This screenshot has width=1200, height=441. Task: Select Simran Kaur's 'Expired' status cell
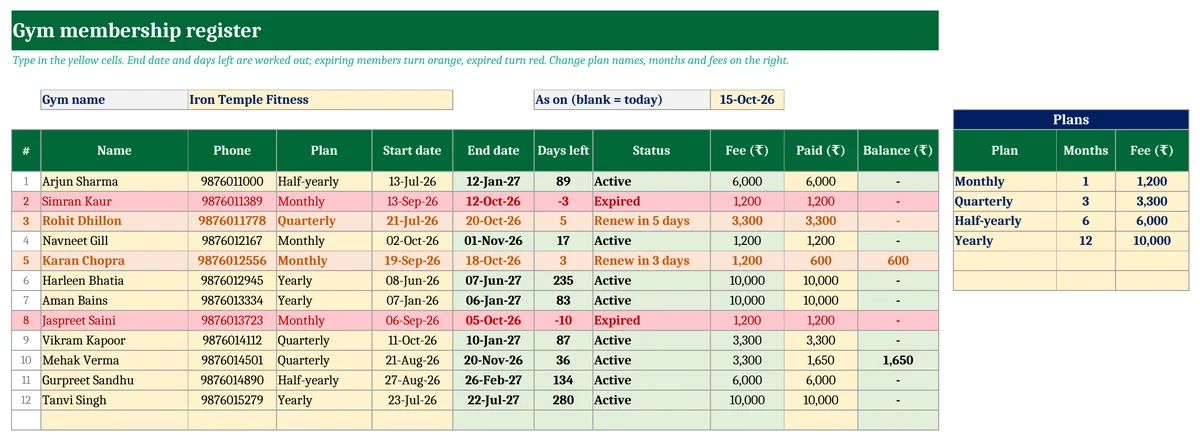coord(651,201)
